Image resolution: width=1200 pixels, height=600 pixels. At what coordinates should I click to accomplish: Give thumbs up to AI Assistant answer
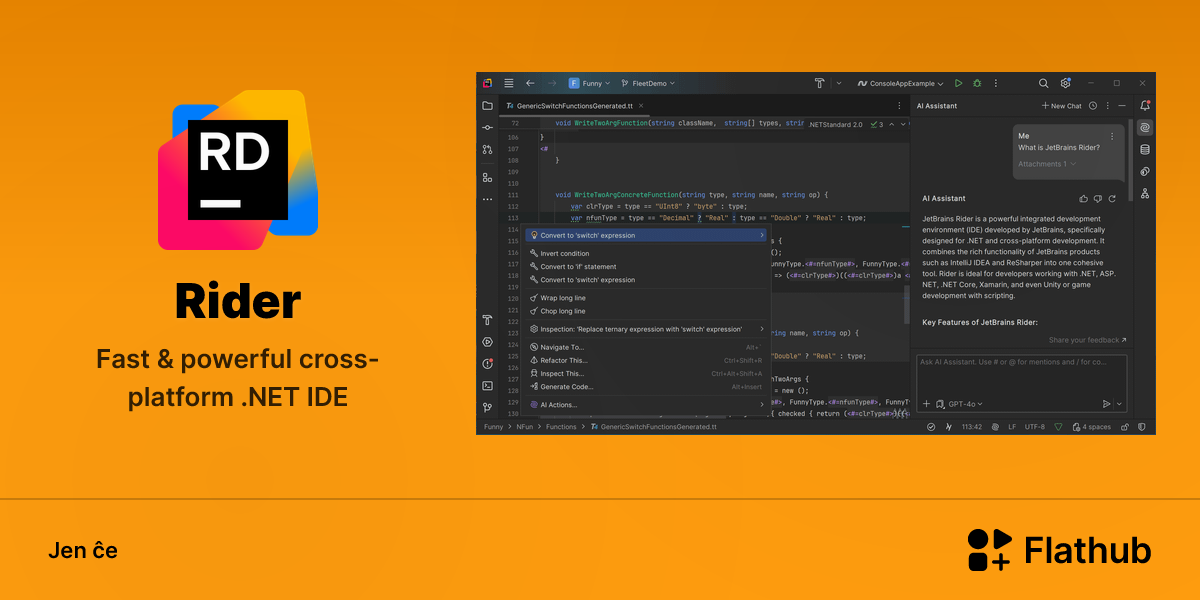click(x=1084, y=198)
